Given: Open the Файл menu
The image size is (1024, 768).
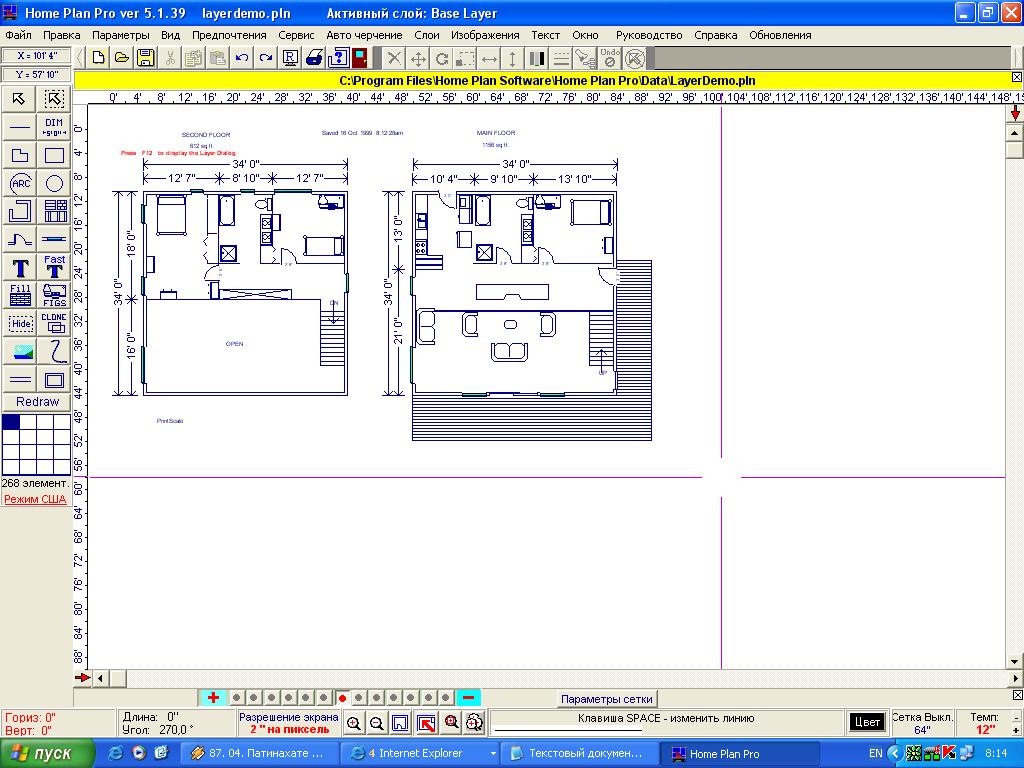Looking at the screenshot, I should tap(18, 35).
